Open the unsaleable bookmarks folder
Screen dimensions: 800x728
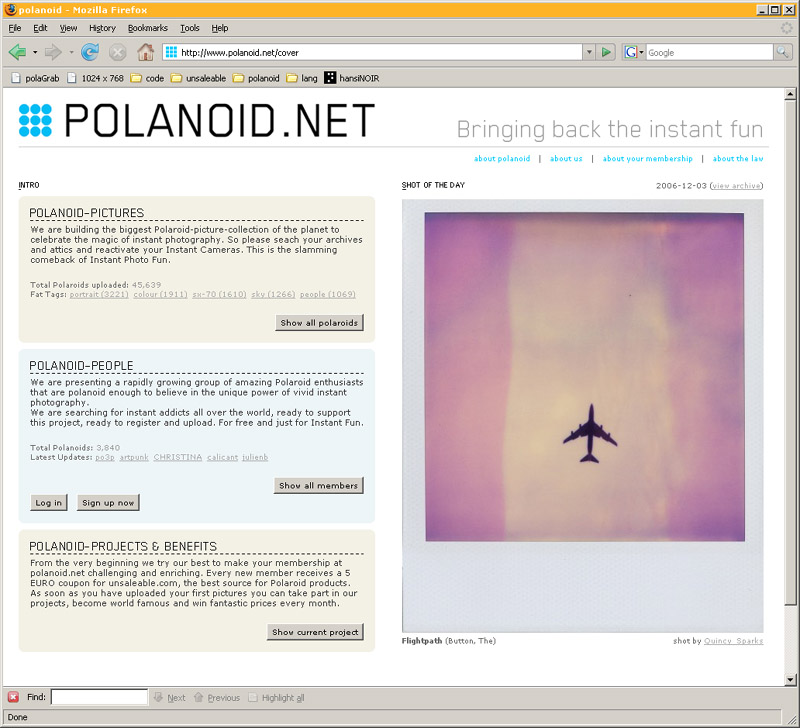pyautogui.click(x=198, y=78)
